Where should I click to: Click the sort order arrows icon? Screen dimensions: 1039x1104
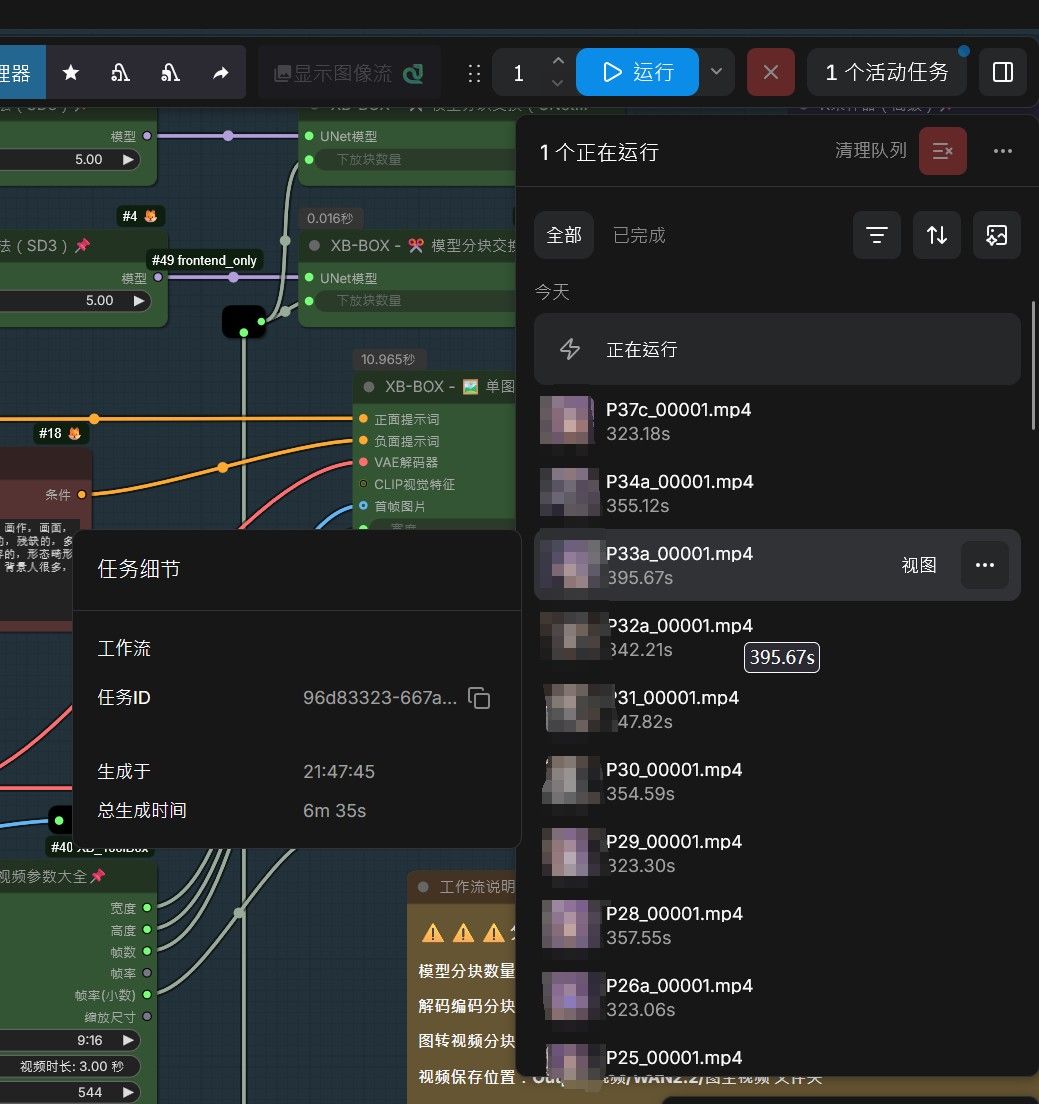[x=936, y=235]
